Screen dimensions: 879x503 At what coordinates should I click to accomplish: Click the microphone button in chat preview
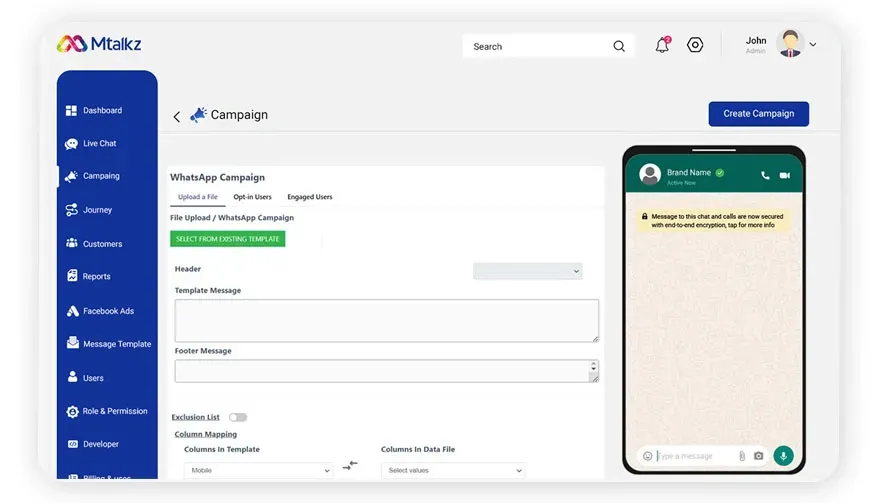783,456
